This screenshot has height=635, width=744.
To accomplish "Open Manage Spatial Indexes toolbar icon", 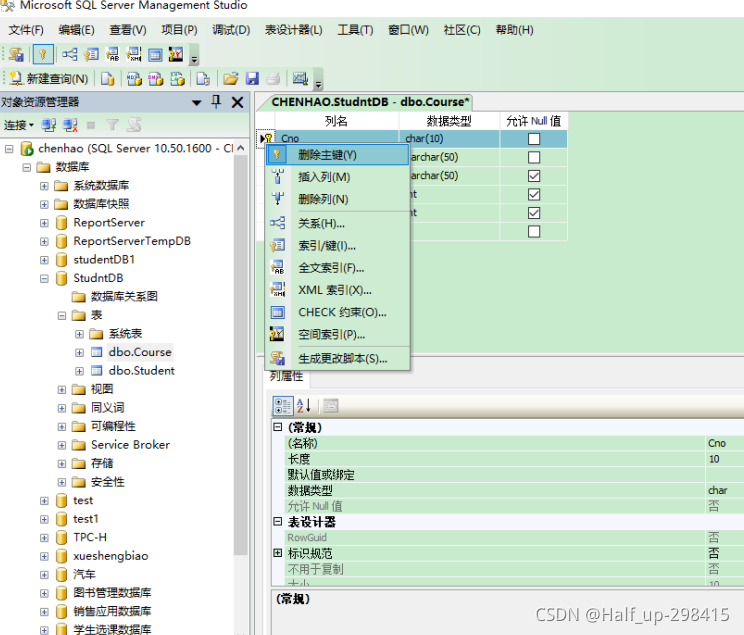I will (176, 55).
